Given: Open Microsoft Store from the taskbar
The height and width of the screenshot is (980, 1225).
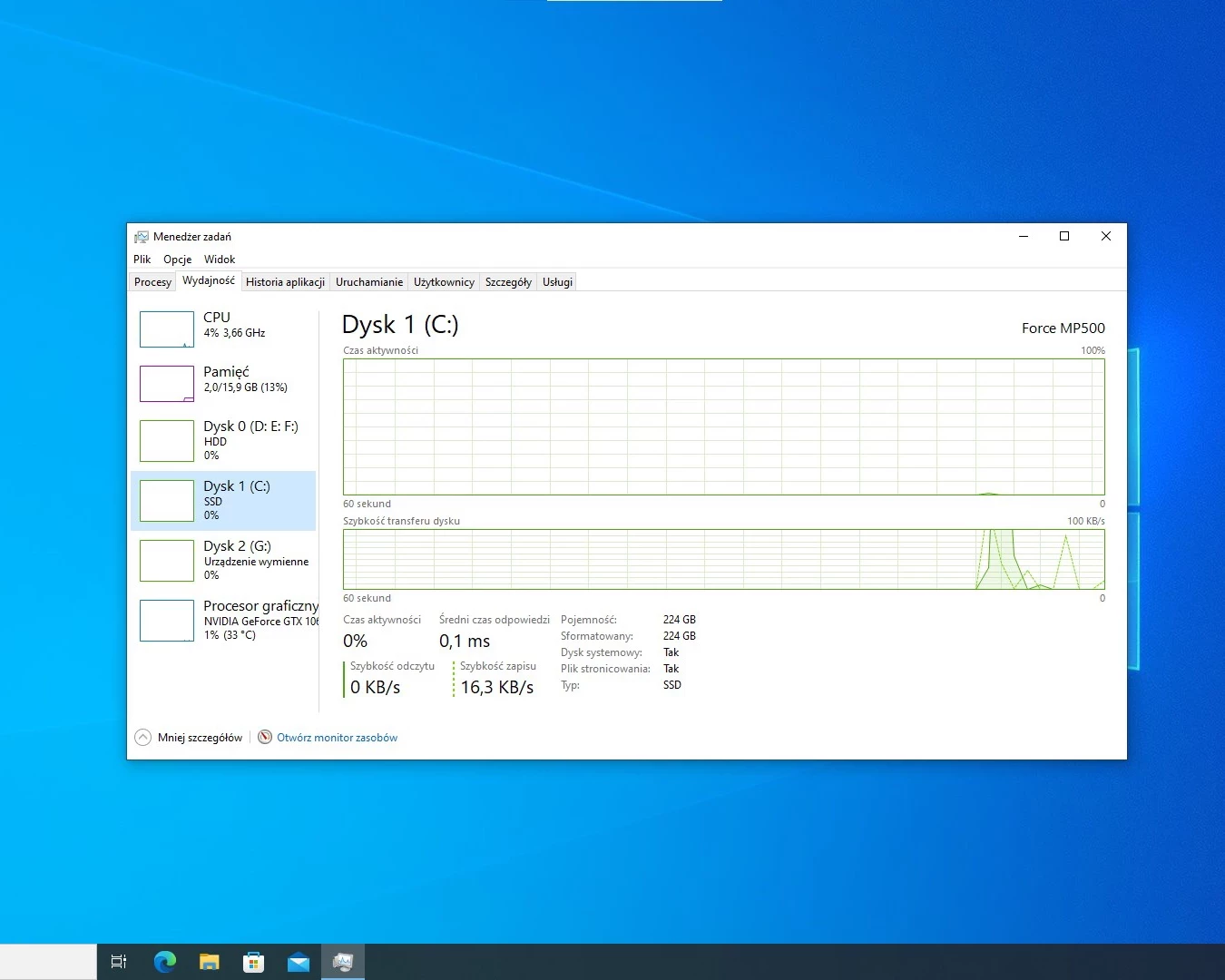Looking at the screenshot, I should point(254,962).
